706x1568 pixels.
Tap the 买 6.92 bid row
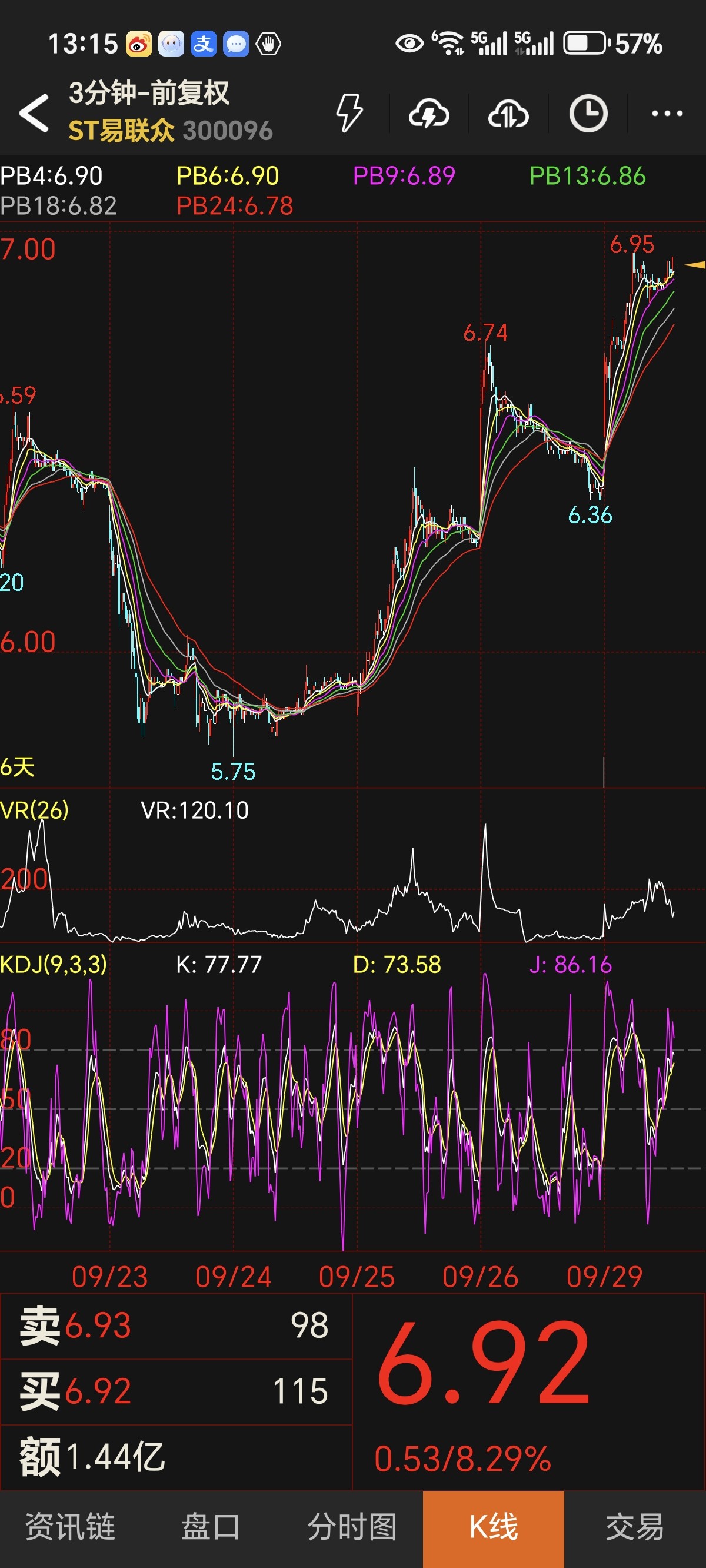coord(176,1391)
